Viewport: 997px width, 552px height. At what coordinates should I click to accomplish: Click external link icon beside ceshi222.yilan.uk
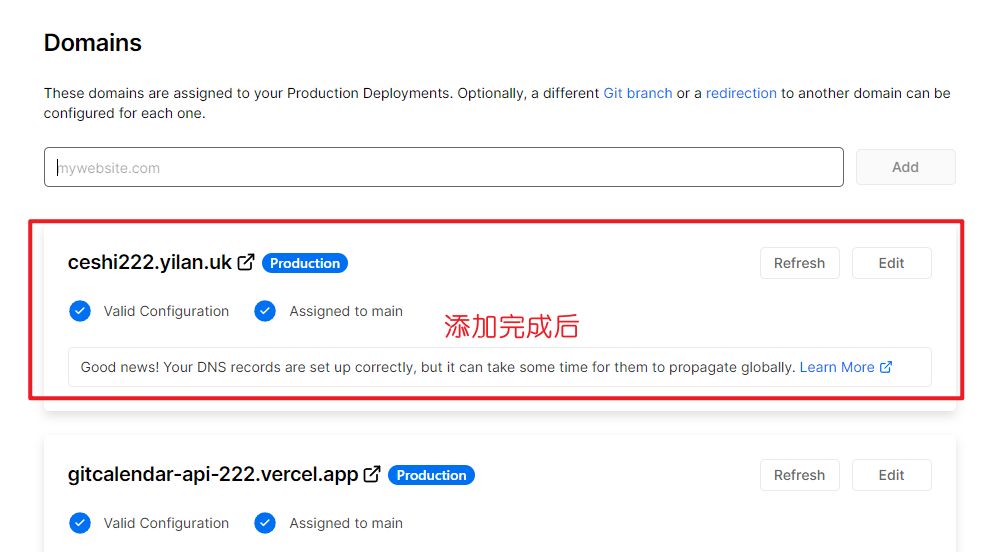246,263
